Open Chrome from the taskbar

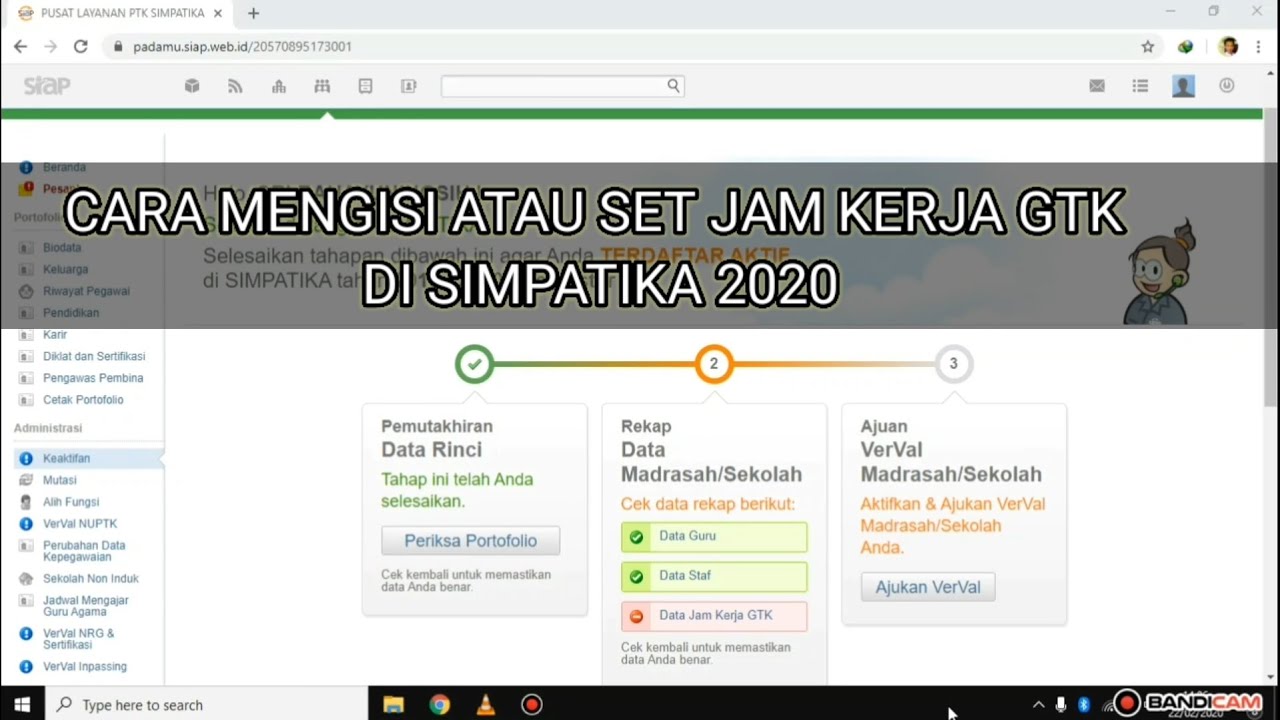tap(439, 705)
